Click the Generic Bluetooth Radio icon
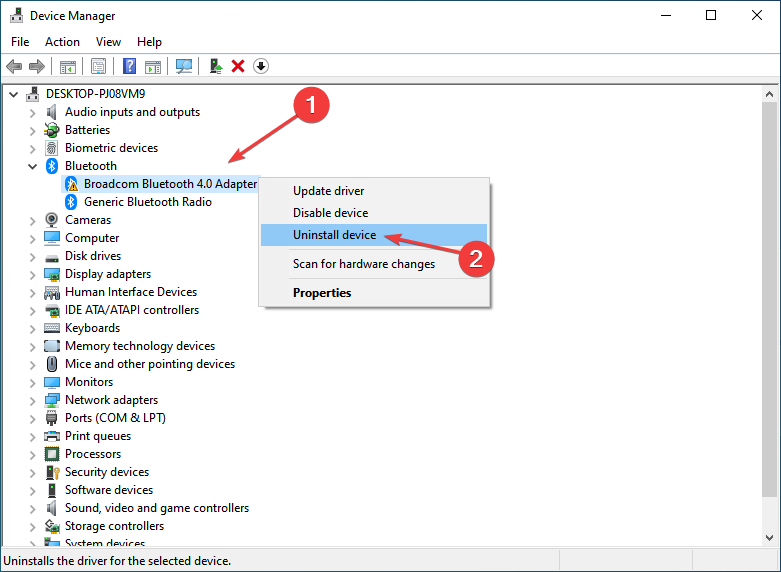781x572 pixels. click(x=71, y=202)
